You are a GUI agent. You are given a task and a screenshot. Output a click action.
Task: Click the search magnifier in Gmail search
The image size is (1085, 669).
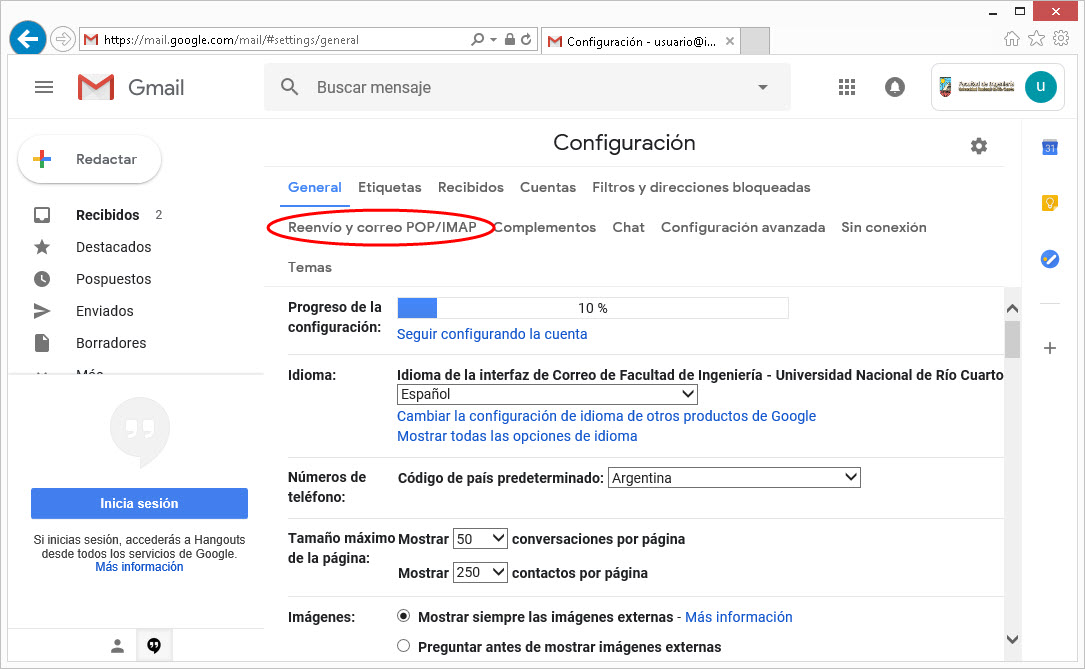point(289,87)
